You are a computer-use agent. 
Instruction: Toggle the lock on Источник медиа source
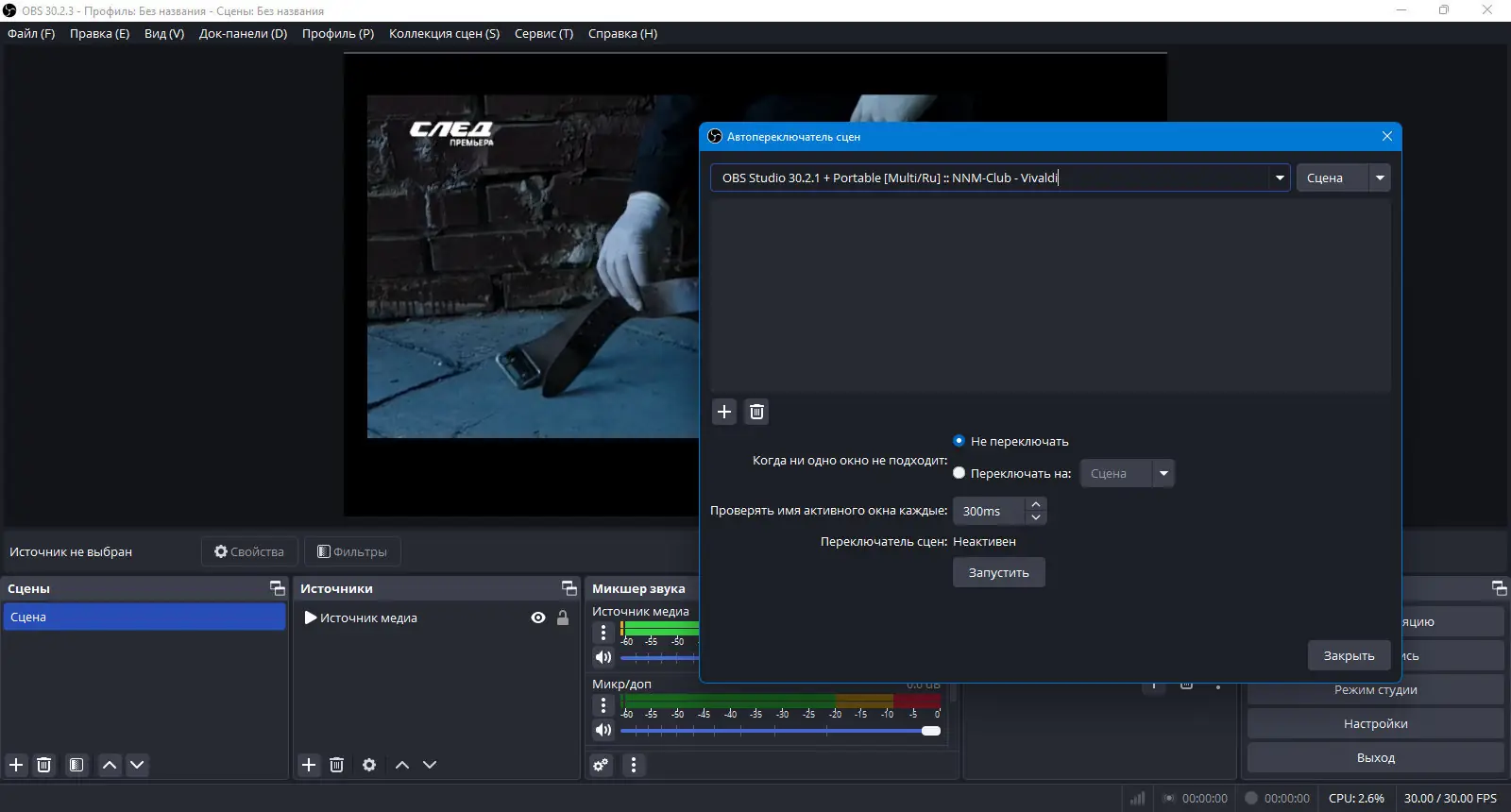pyautogui.click(x=563, y=617)
